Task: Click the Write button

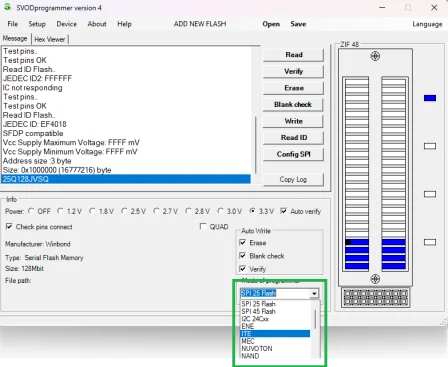Action: [293, 121]
